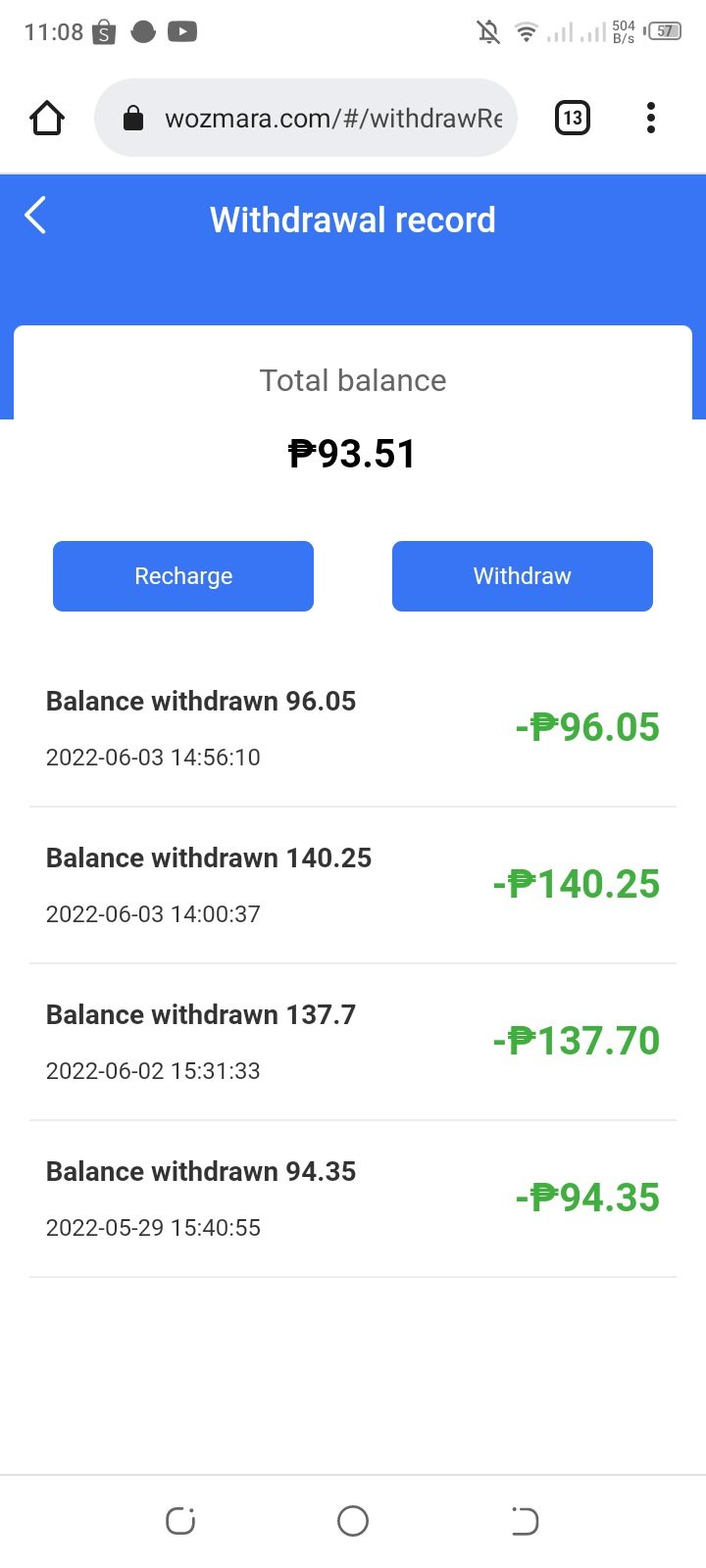Tap the Shopee notification icon in status bar
Screen dimensions: 706x1568
(x=104, y=32)
